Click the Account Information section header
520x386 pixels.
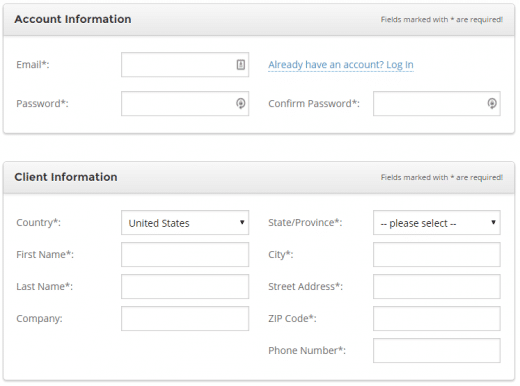tap(73, 19)
